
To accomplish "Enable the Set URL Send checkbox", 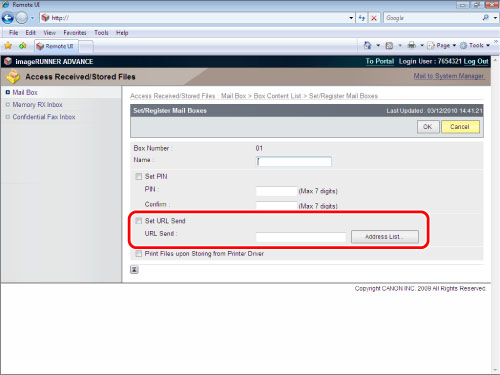I will pyautogui.click(x=138, y=221).
